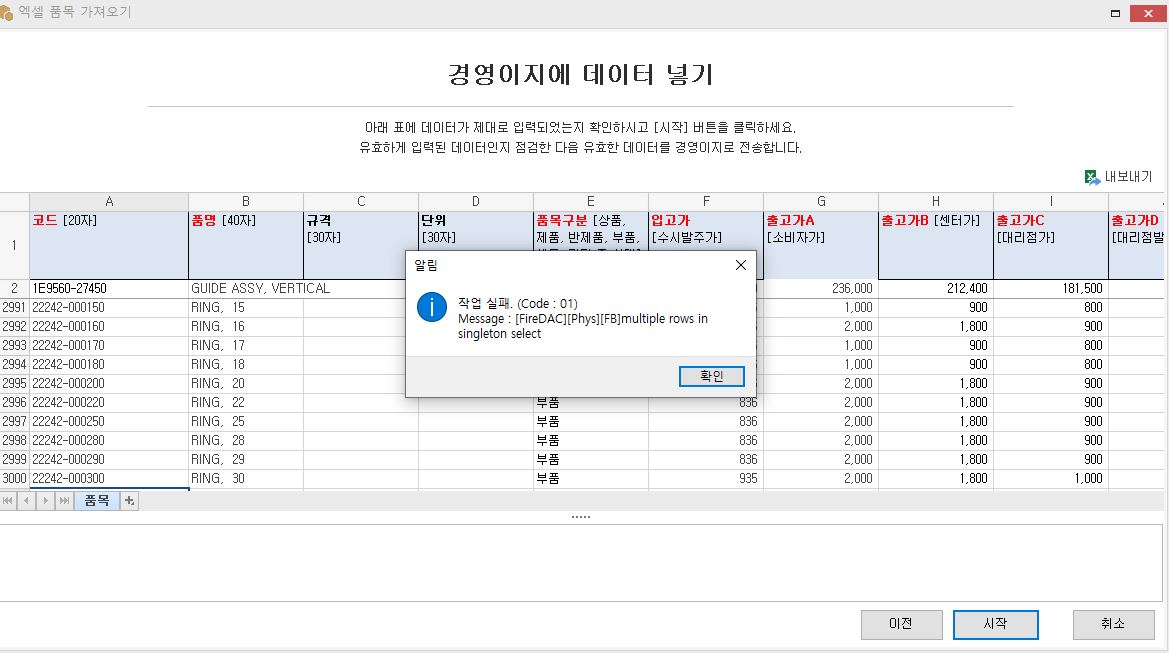This screenshot has width=1169, height=653.
Task: Close the 알림 dialog with the X
Action: pos(740,265)
